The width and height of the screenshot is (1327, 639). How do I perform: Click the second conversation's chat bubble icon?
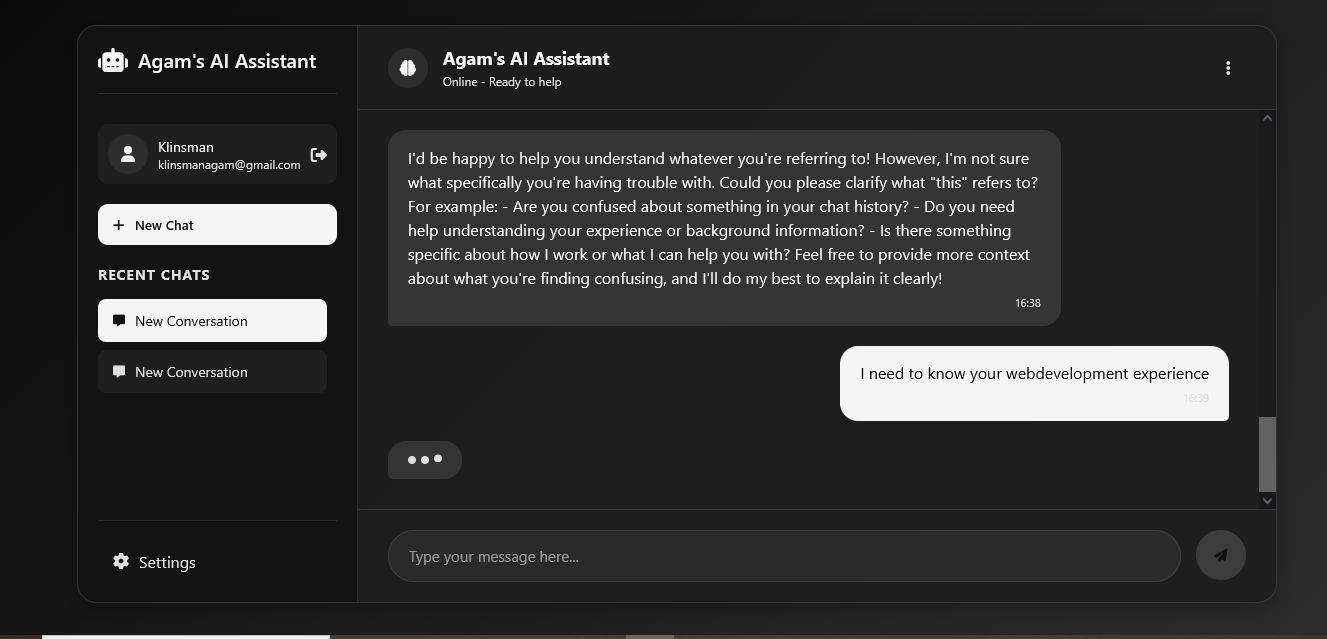[x=119, y=371]
